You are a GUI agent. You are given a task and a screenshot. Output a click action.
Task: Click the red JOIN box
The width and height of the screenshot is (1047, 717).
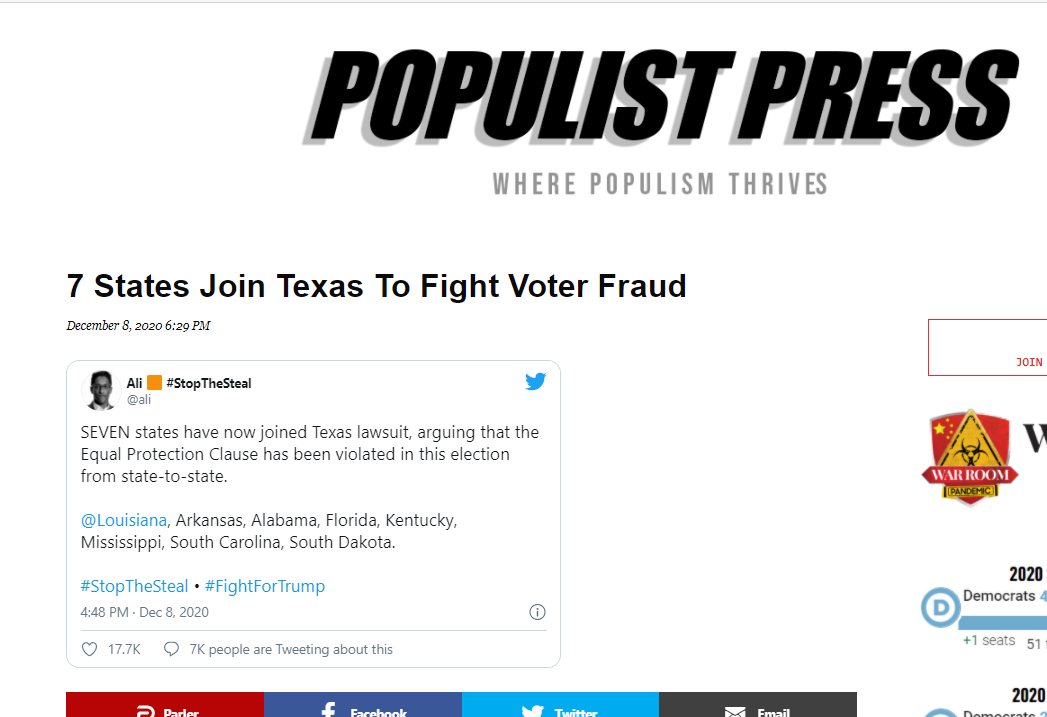(988, 347)
